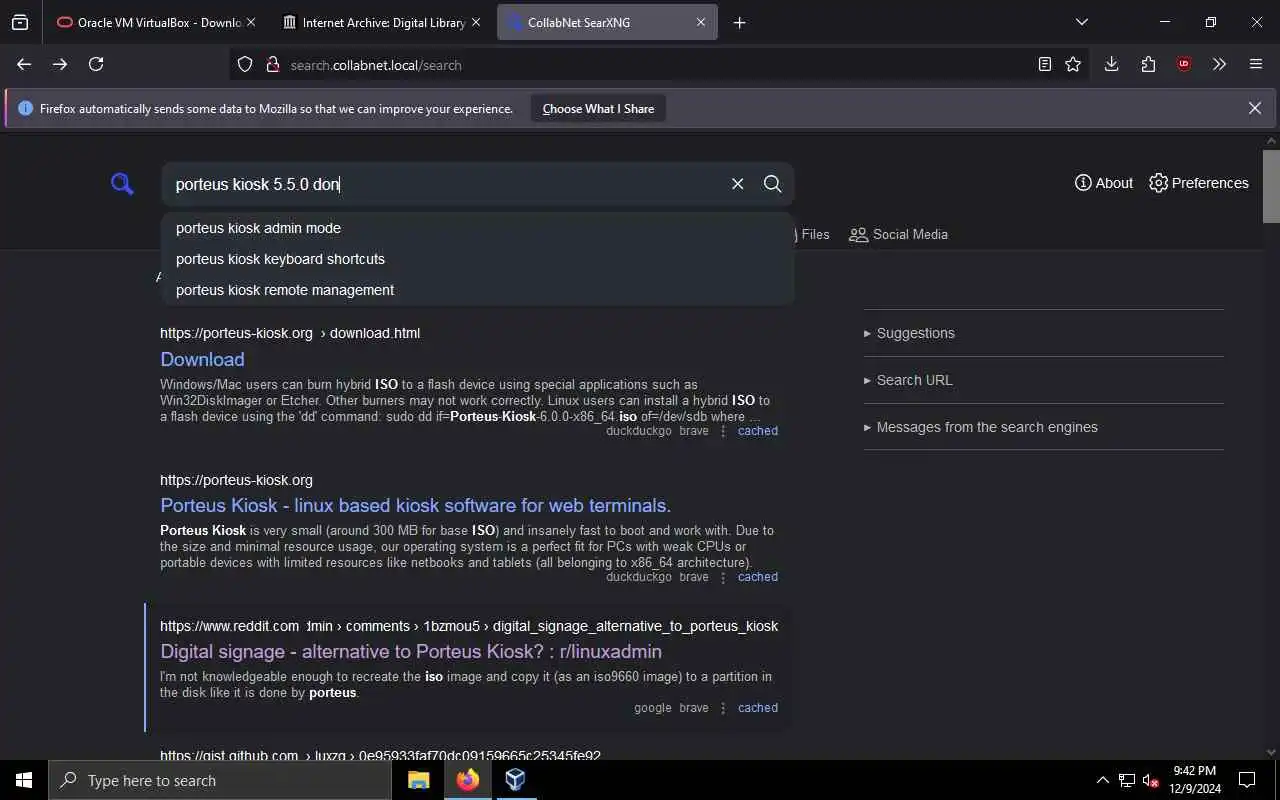This screenshot has height=800, width=1280.
Task: Open a new browser tab
Action: pos(739,22)
